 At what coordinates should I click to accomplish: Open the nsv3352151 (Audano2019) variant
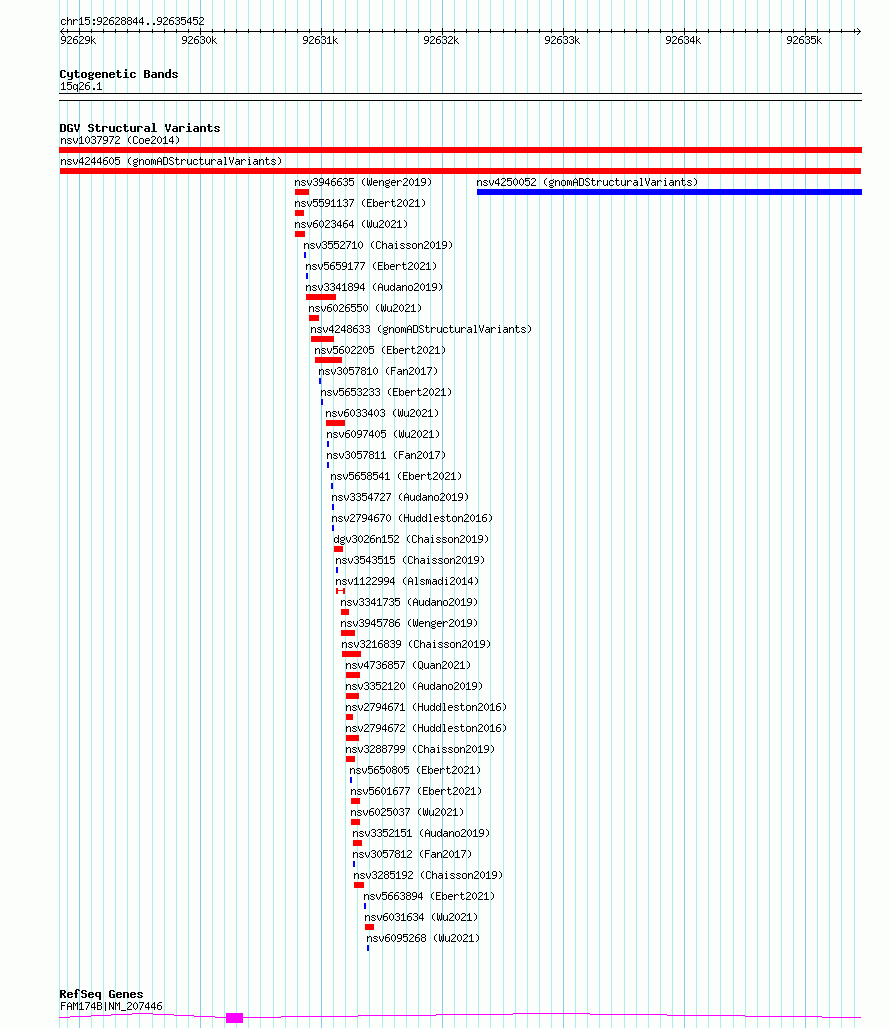point(421,833)
